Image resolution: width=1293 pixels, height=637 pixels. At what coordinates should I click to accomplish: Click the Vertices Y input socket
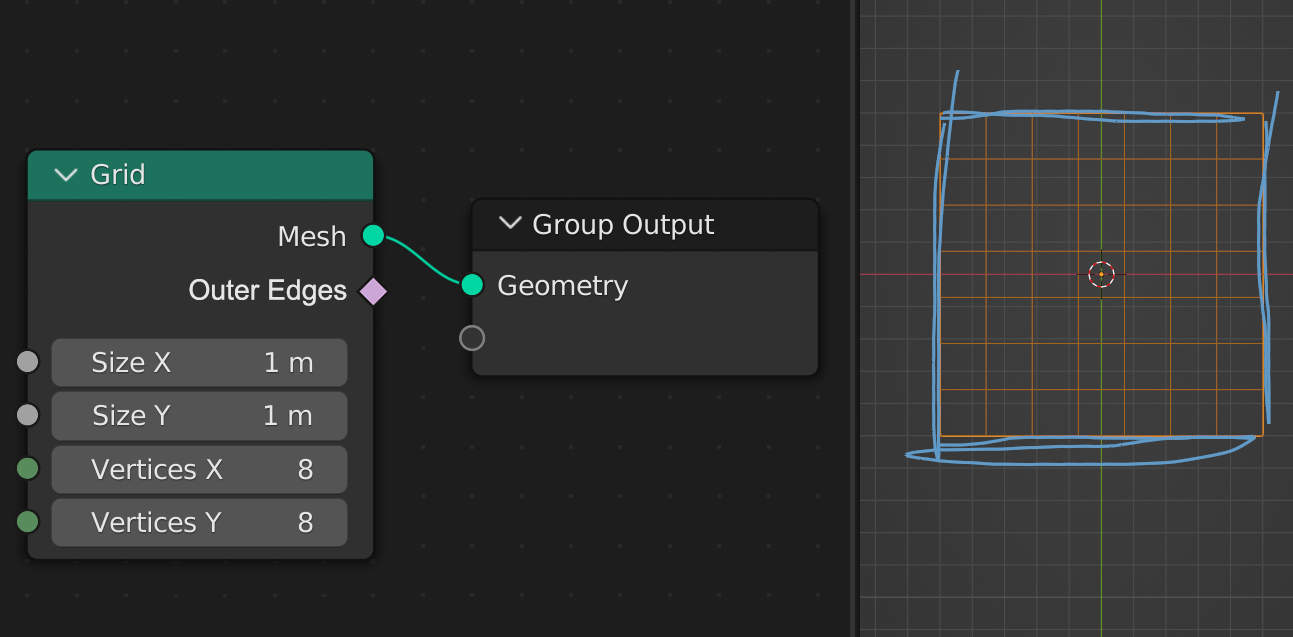pos(28,522)
